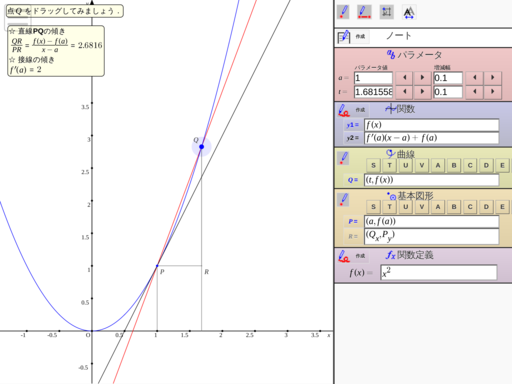Click the fit-to-frame icon in top toolbar
The height and width of the screenshot is (384, 512).
click(387, 12)
